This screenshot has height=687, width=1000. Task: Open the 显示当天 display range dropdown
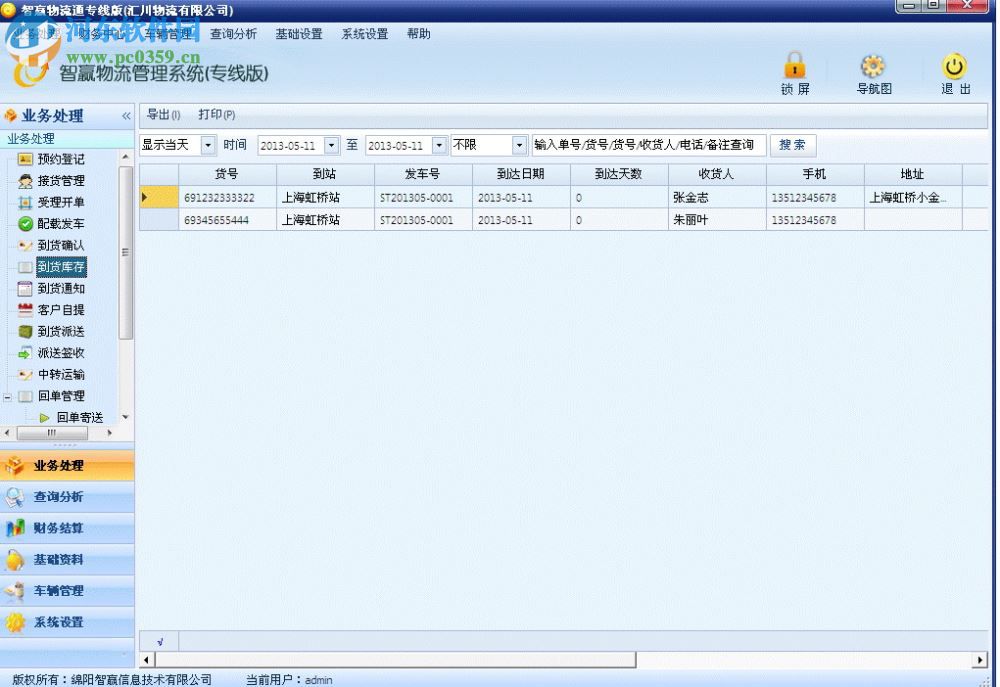[208, 144]
